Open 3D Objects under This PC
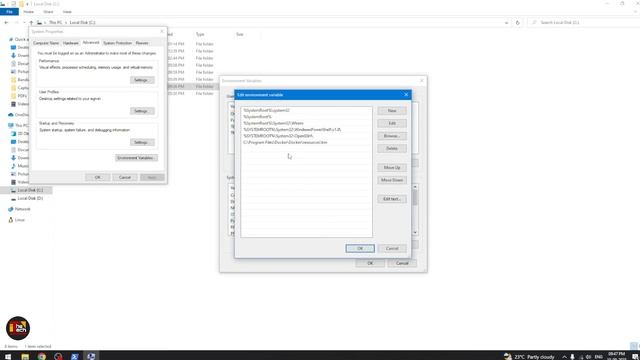This screenshot has width=640, height=360. [20, 133]
